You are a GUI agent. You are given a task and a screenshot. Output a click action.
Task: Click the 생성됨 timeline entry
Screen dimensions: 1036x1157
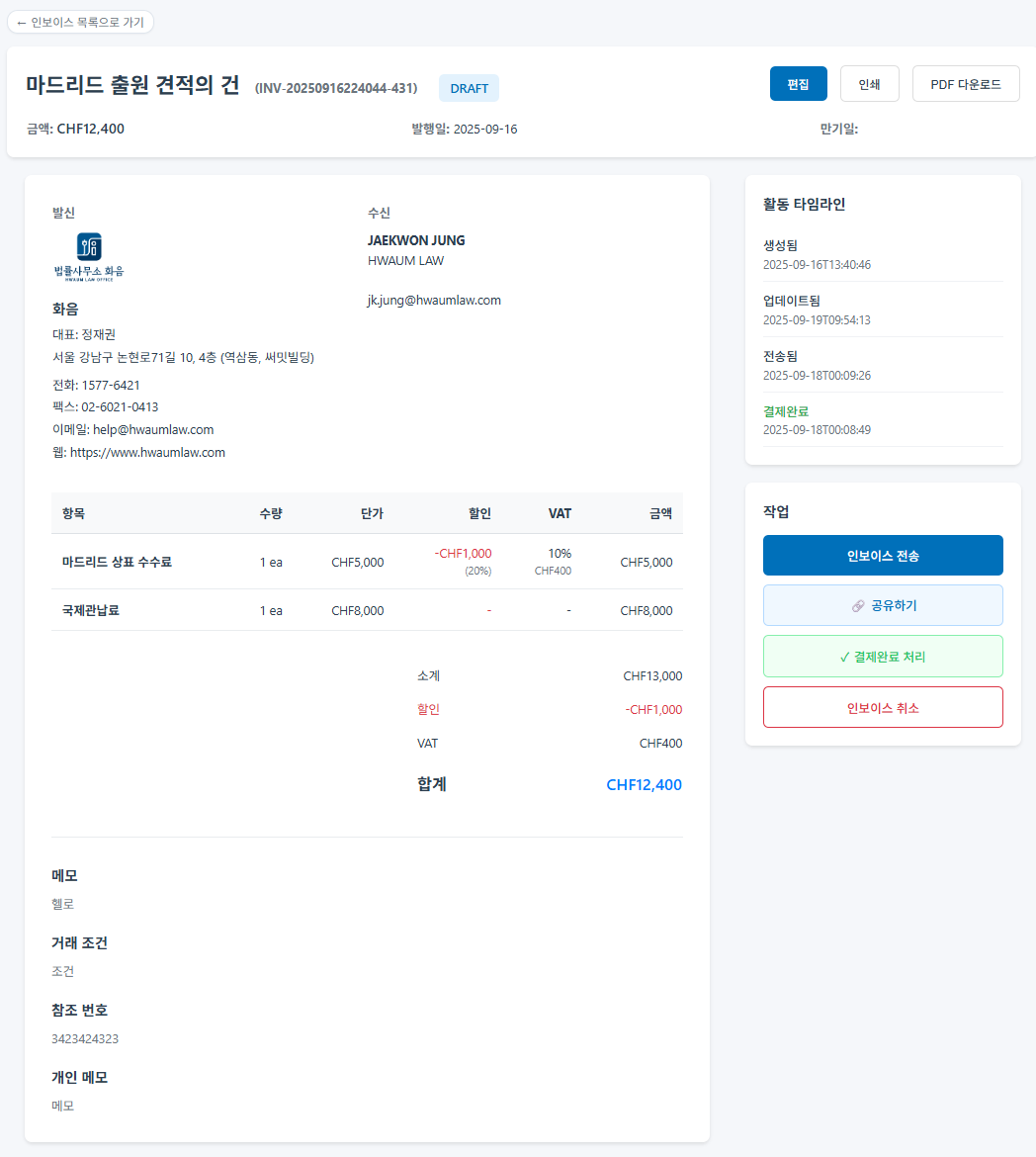780,245
